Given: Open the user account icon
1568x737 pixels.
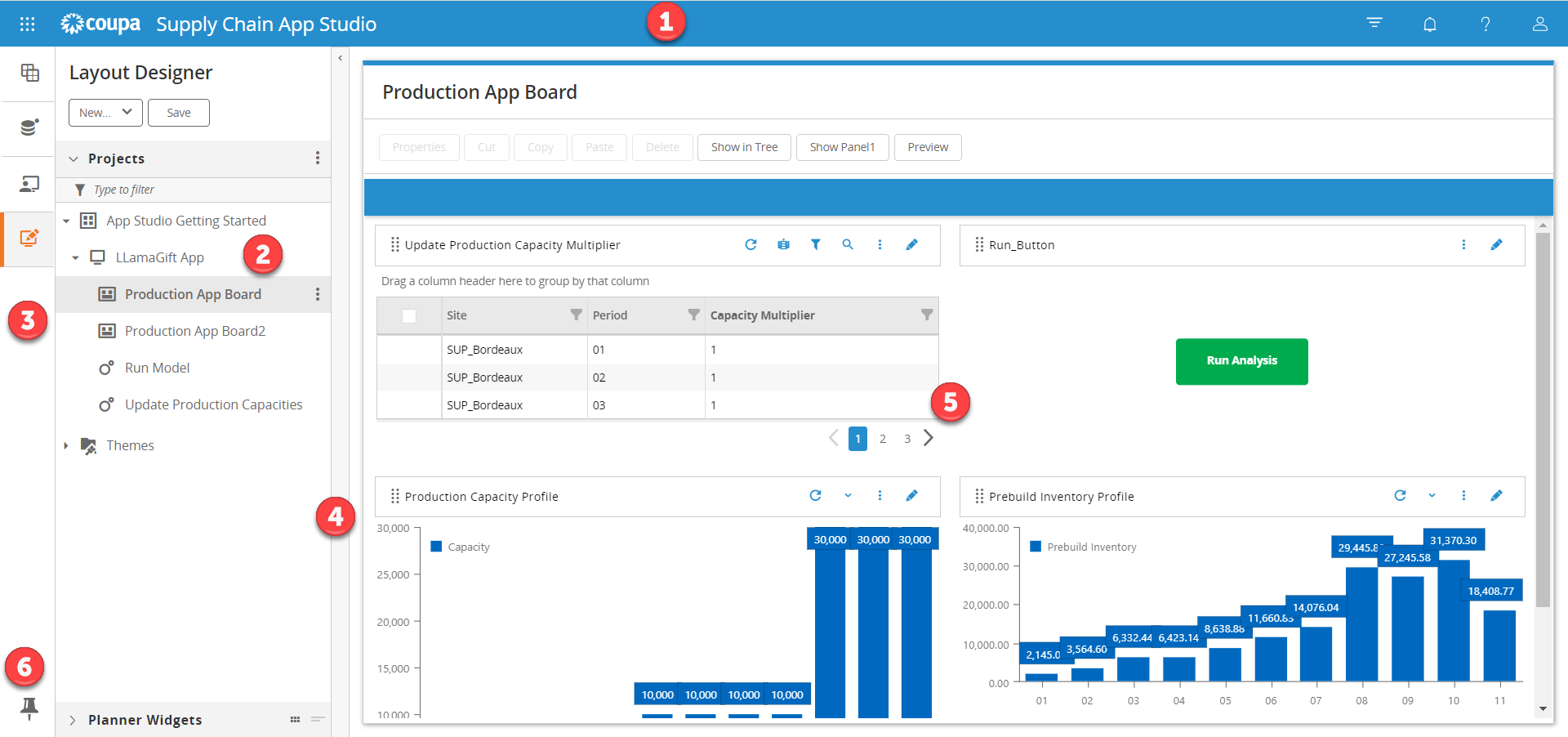Looking at the screenshot, I should pyautogui.click(x=1540, y=24).
